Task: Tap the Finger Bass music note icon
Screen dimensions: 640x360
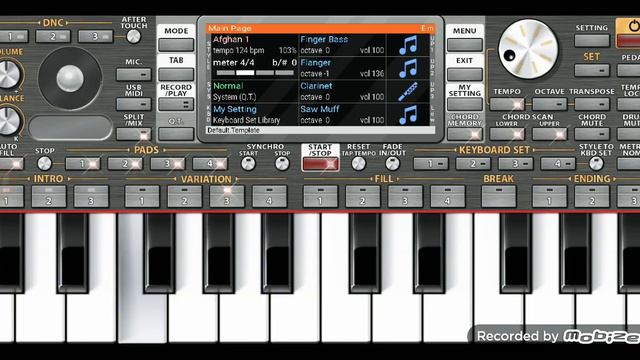Action: 408,45
